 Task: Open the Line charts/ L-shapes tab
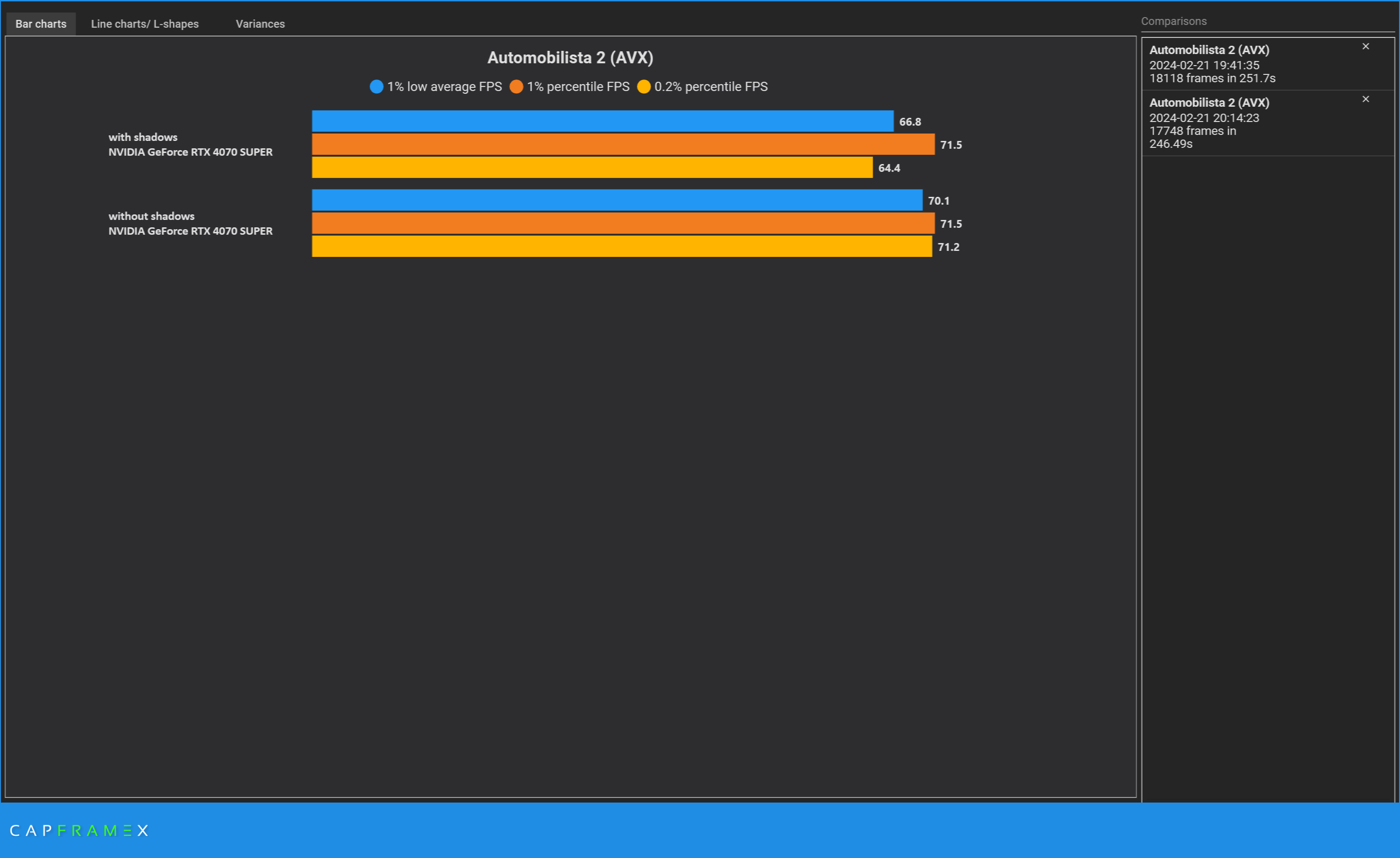coord(145,24)
